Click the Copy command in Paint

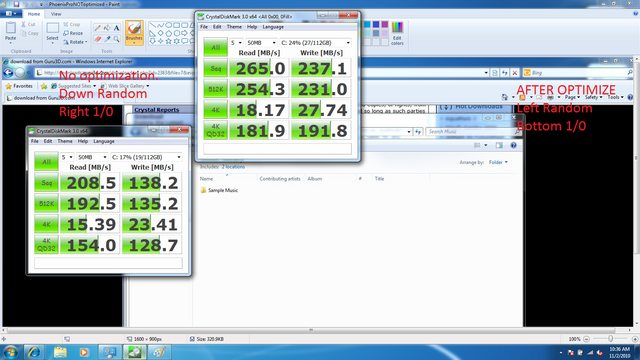(x=30, y=33)
